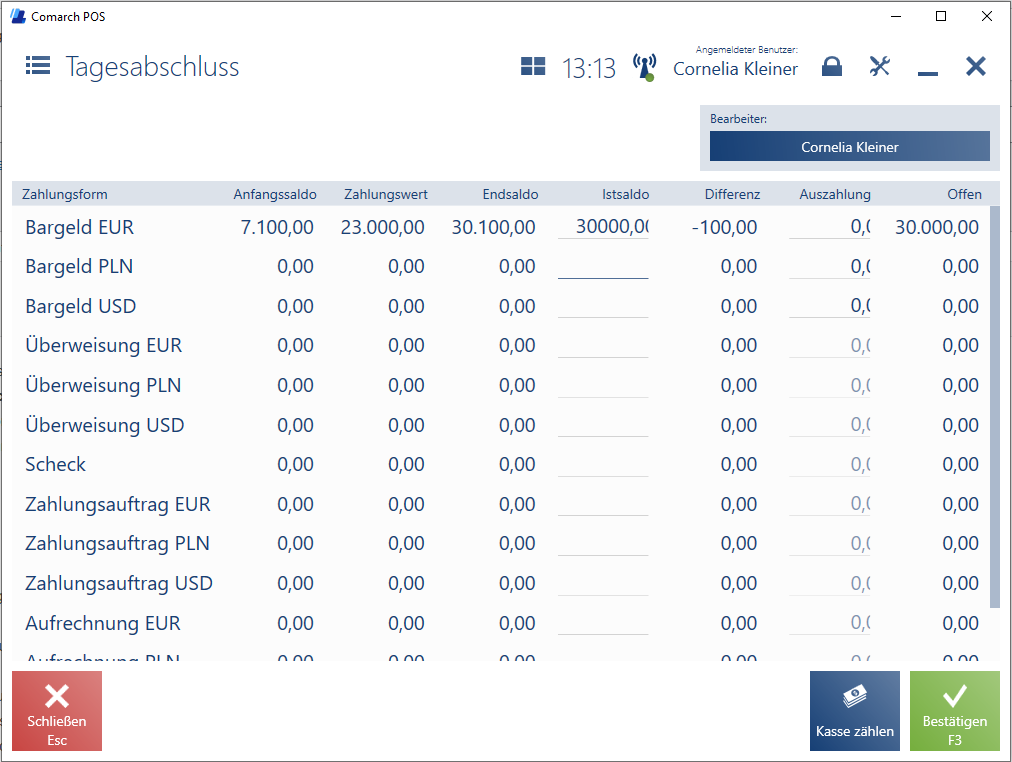
Task: Select the Bargeld PLN row label
Action: pos(79,266)
